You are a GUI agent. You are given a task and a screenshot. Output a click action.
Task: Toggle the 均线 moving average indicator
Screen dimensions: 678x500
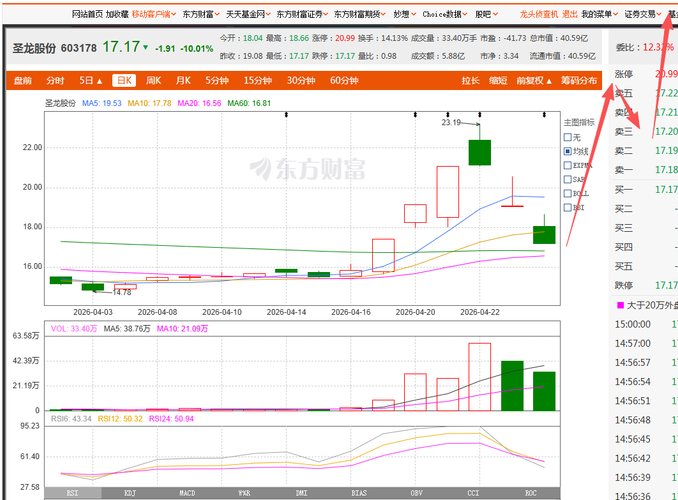click(x=576, y=151)
